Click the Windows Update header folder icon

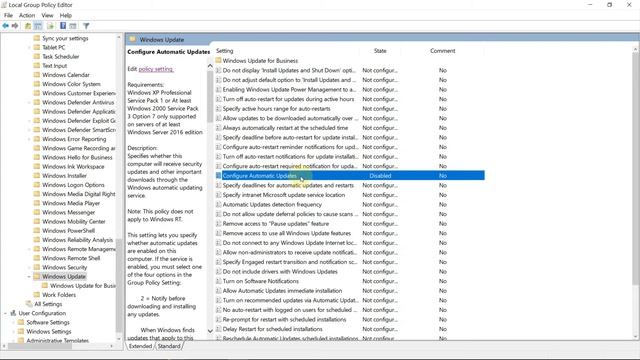coord(133,39)
